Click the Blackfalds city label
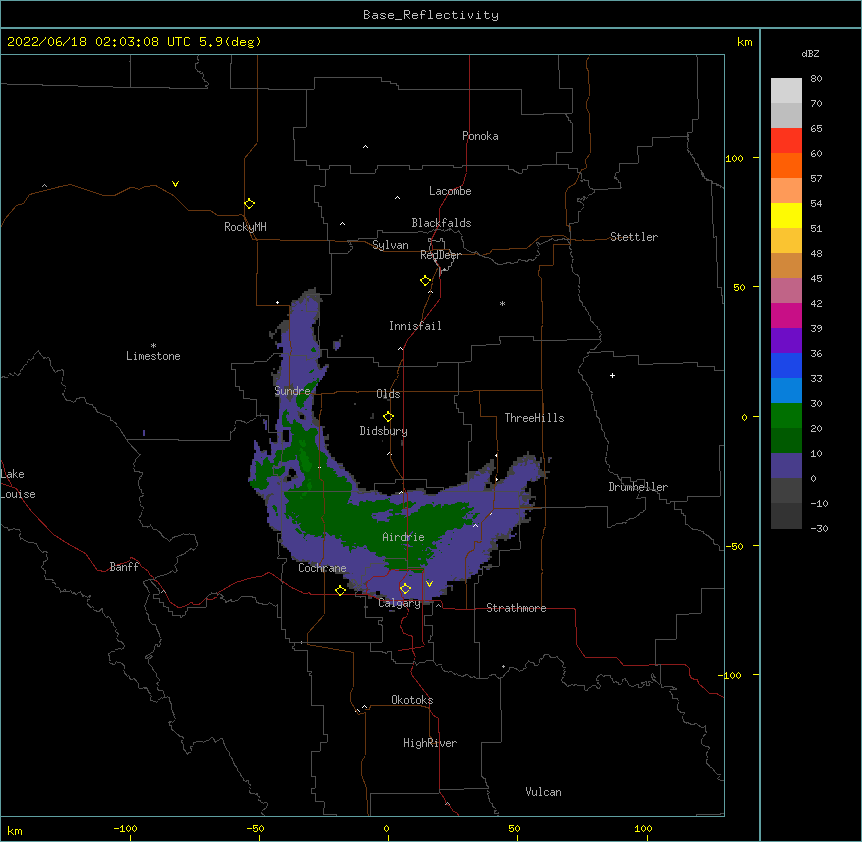Screen dimensions: 862x842 click(x=441, y=223)
